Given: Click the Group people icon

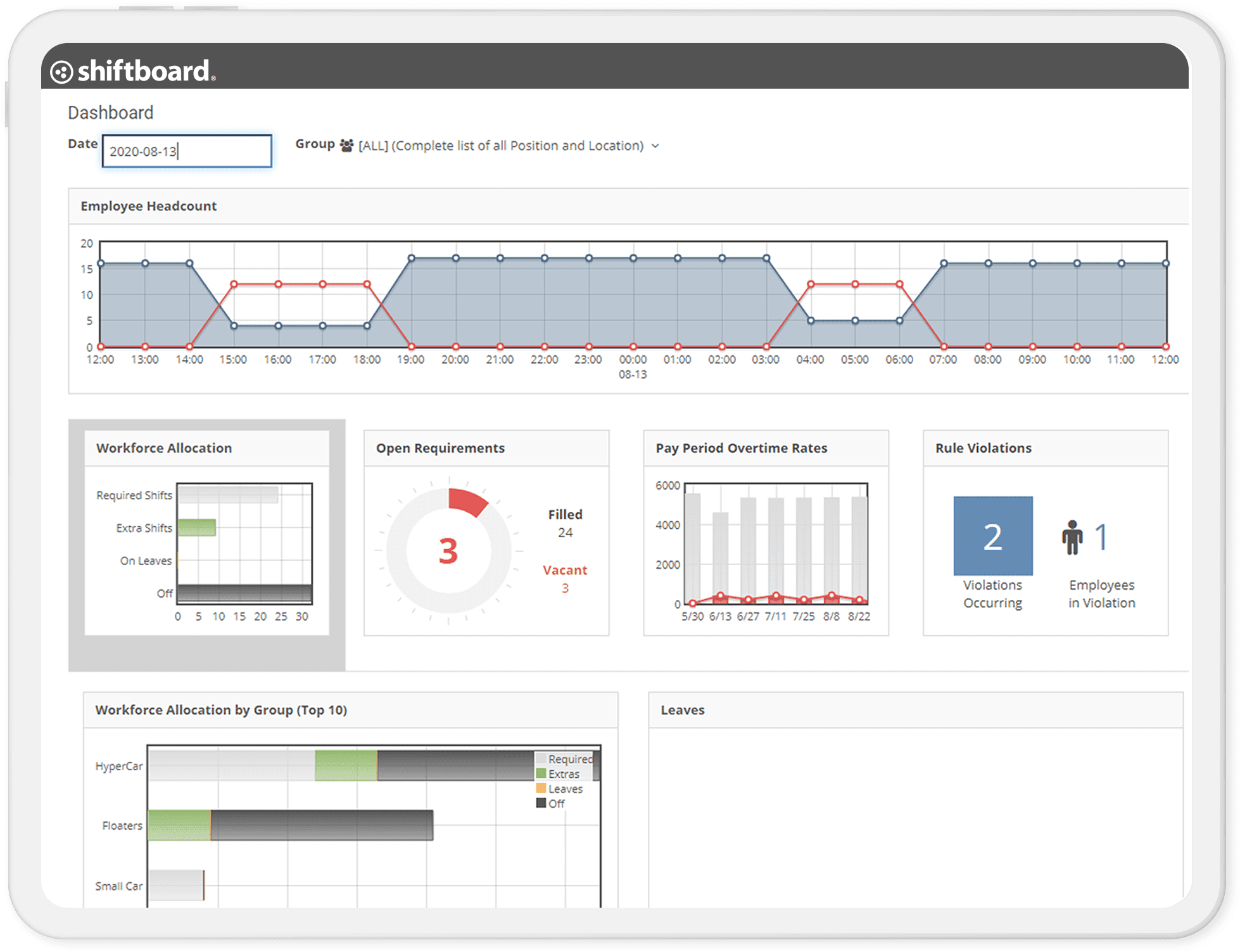Looking at the screenshot, I should (346, 145).
